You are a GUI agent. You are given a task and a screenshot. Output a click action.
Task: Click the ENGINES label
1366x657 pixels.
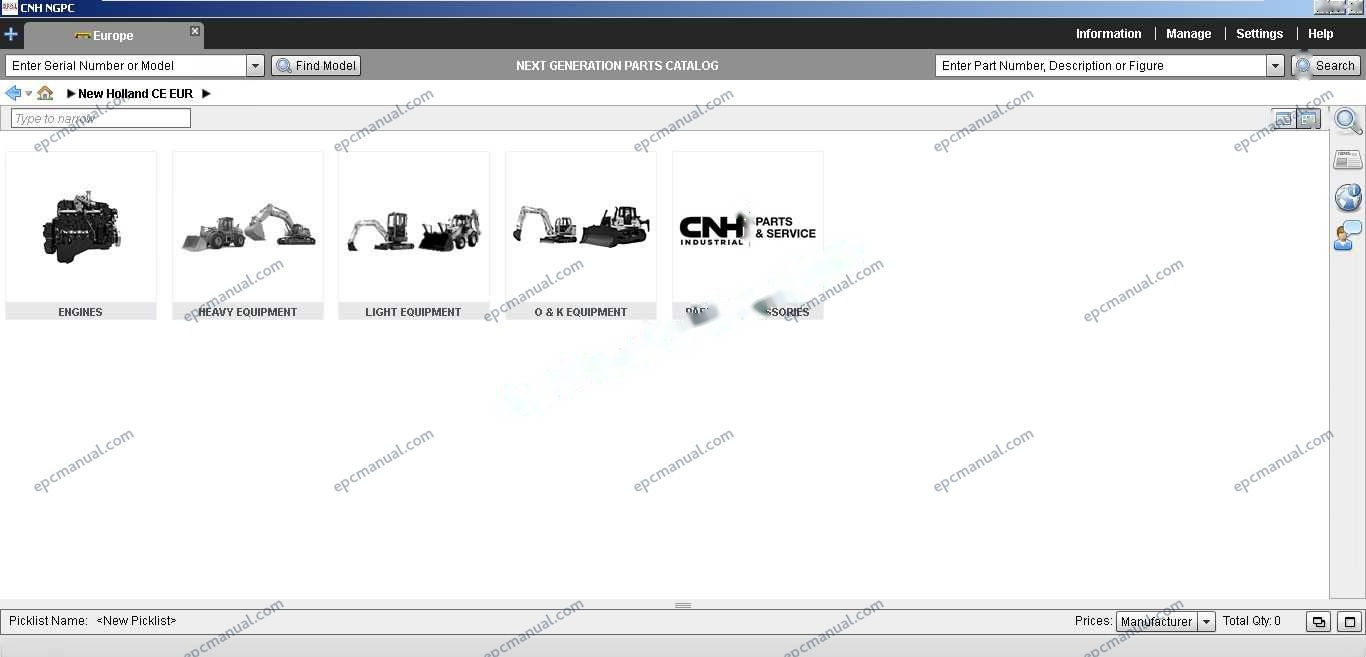(81, 312)
